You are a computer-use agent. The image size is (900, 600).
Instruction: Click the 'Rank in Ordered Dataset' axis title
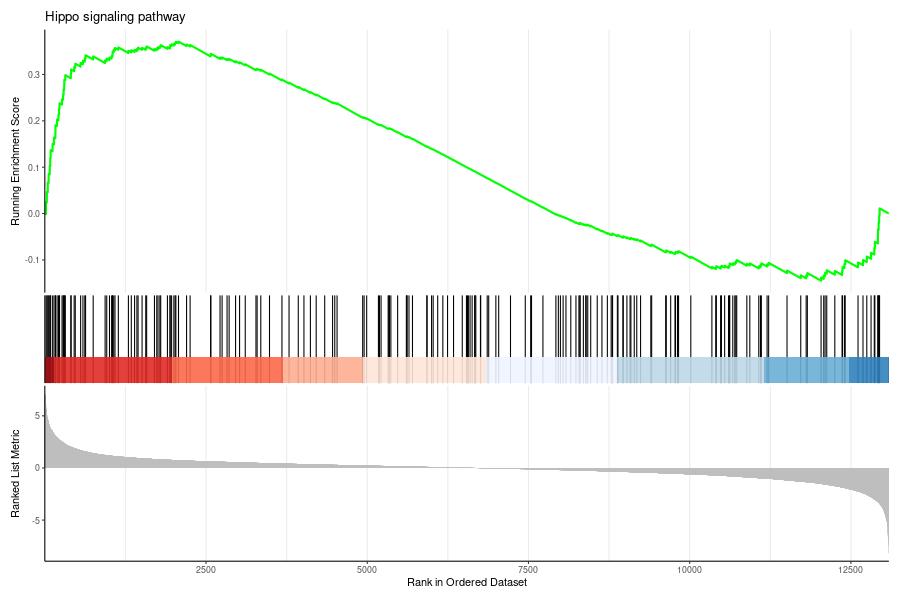click(x=467, y=582)
